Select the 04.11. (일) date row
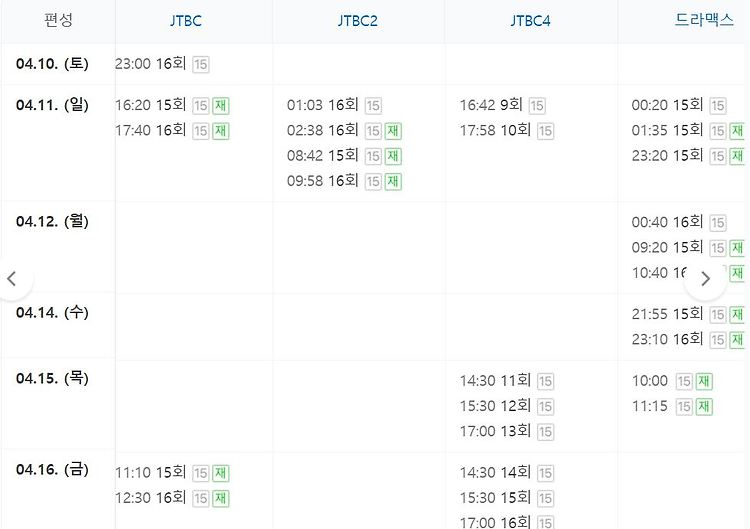 point(52,105)
